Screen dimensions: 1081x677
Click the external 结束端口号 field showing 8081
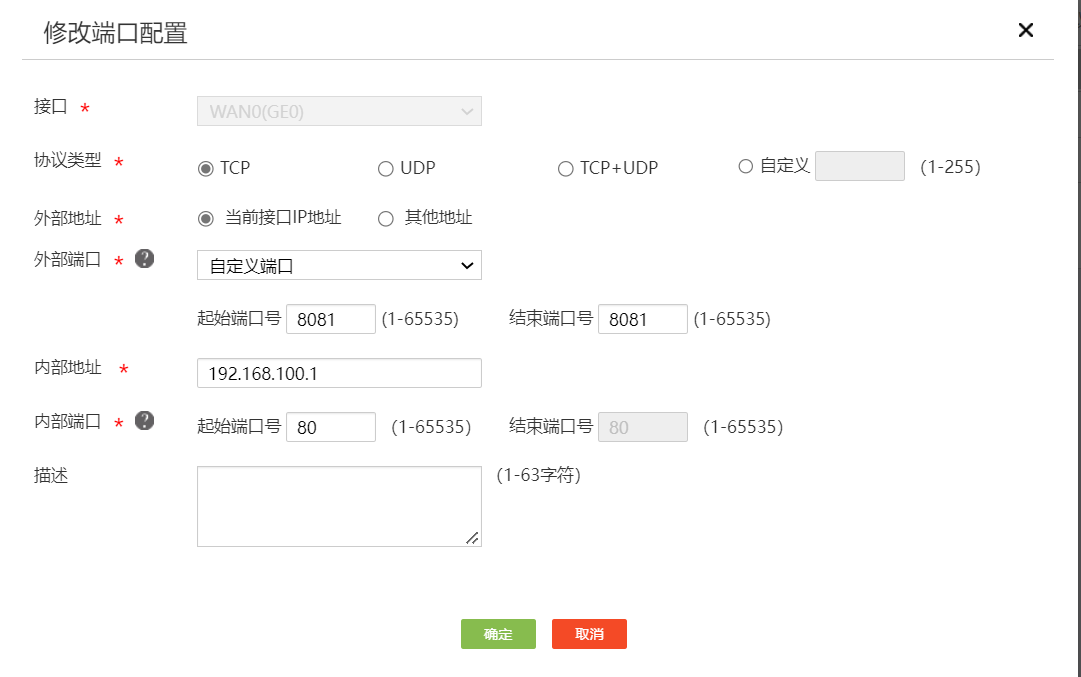pos(642,319)
